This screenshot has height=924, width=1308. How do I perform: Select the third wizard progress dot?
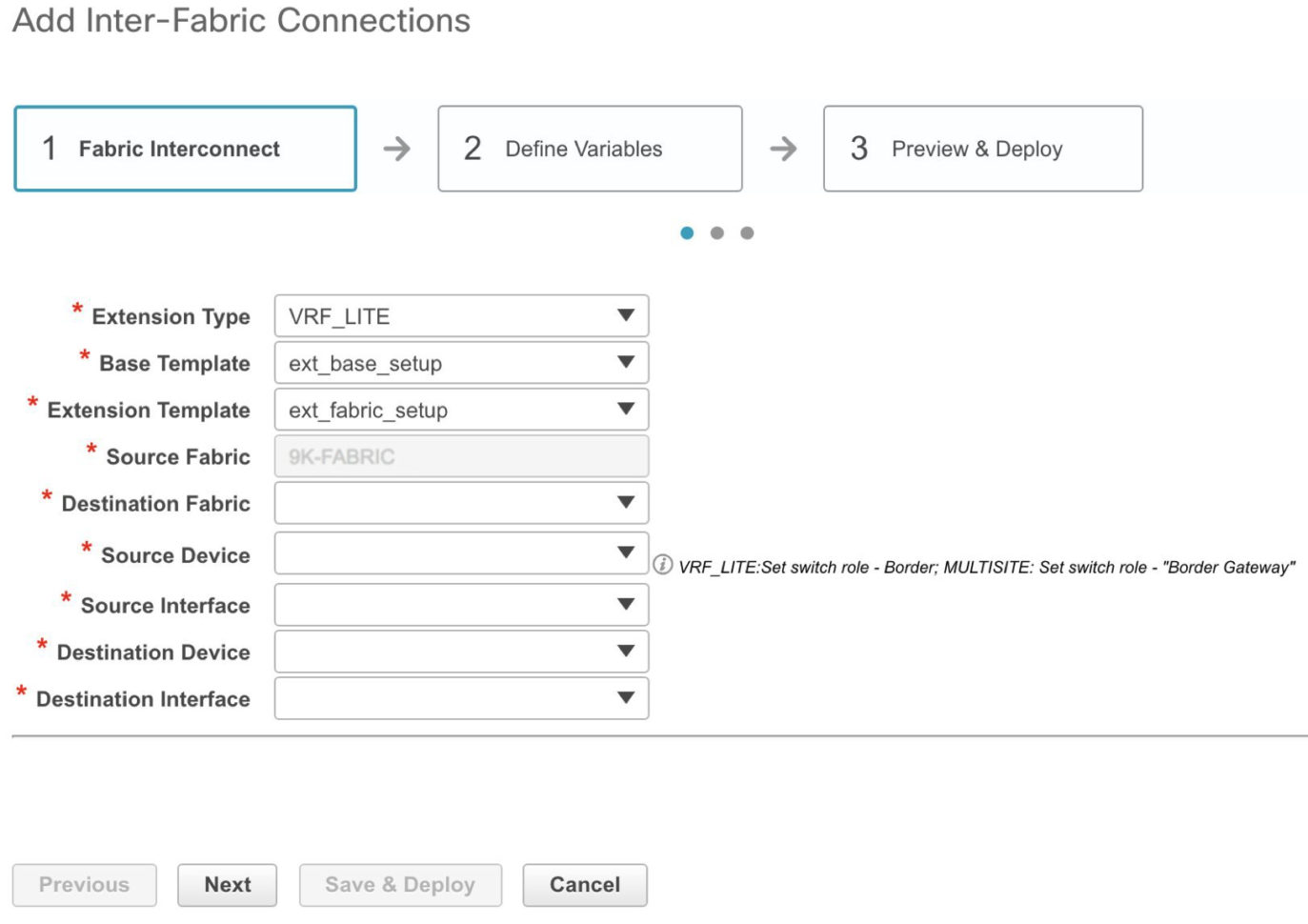[x=747, y=232]
